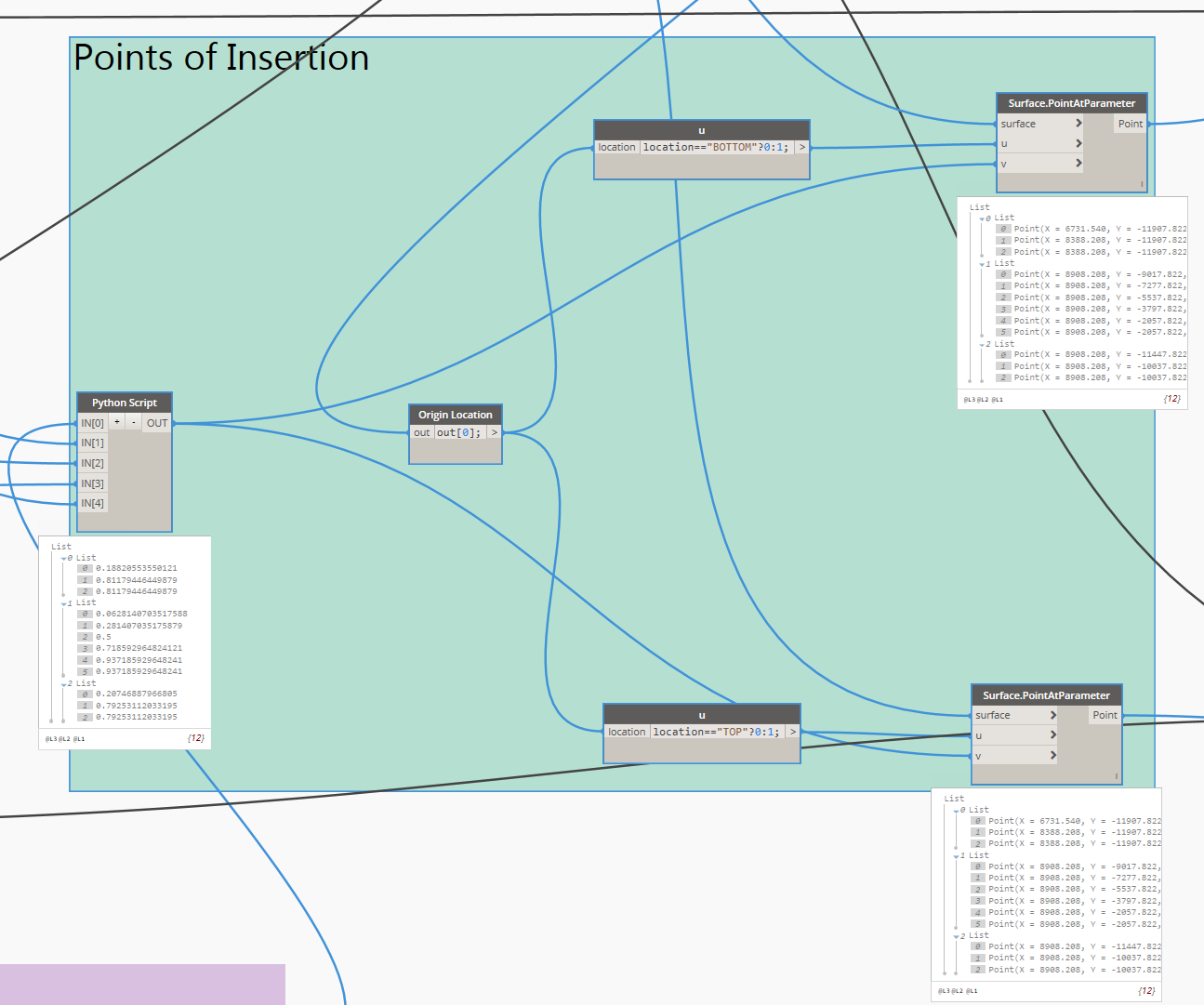Click the {12} item count in upper point preview
This screenshot has height=1005, width=1204.
click(1171, 399)
